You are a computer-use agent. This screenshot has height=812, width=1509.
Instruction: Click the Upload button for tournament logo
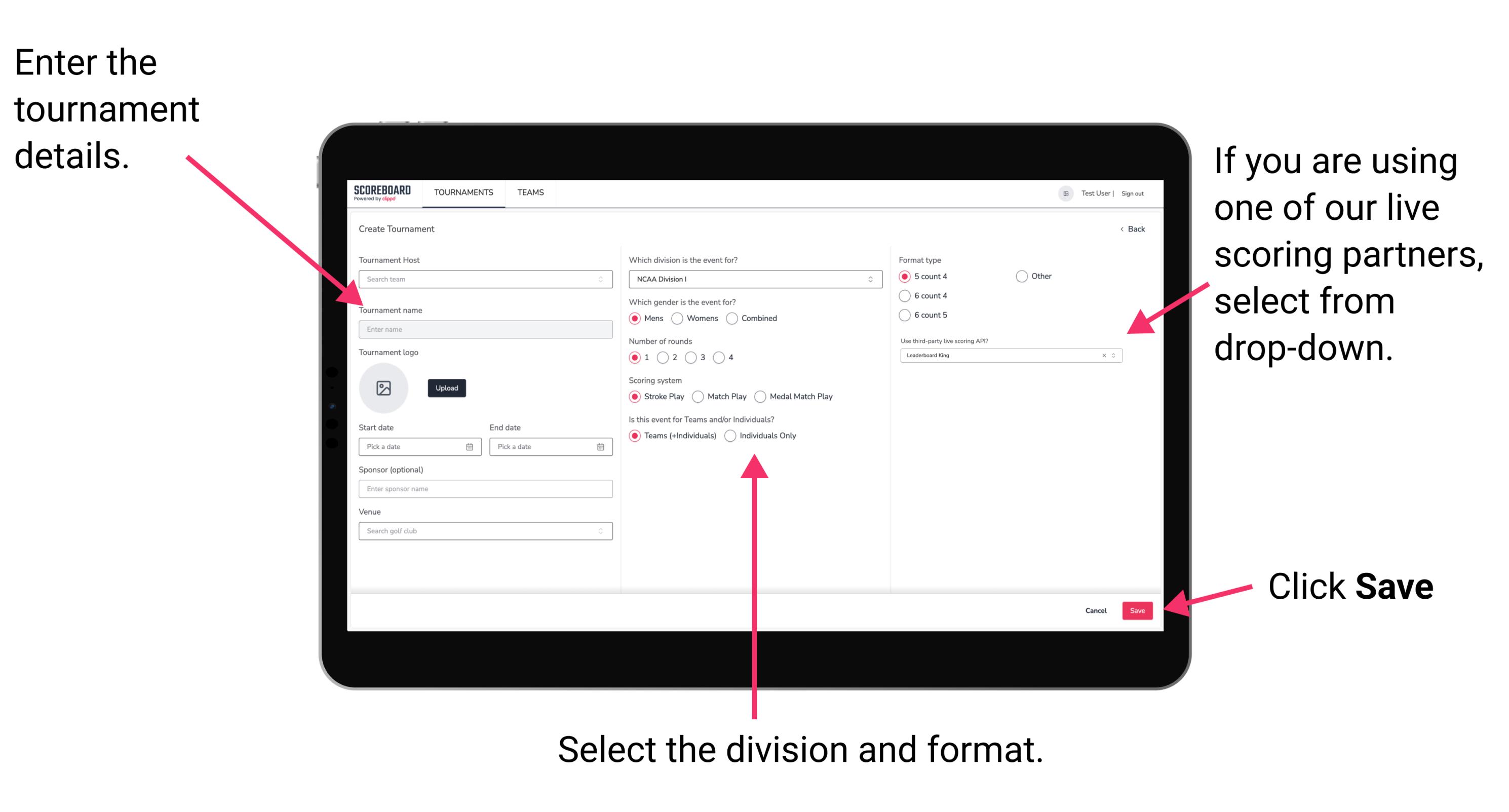(x=446, y=388)
